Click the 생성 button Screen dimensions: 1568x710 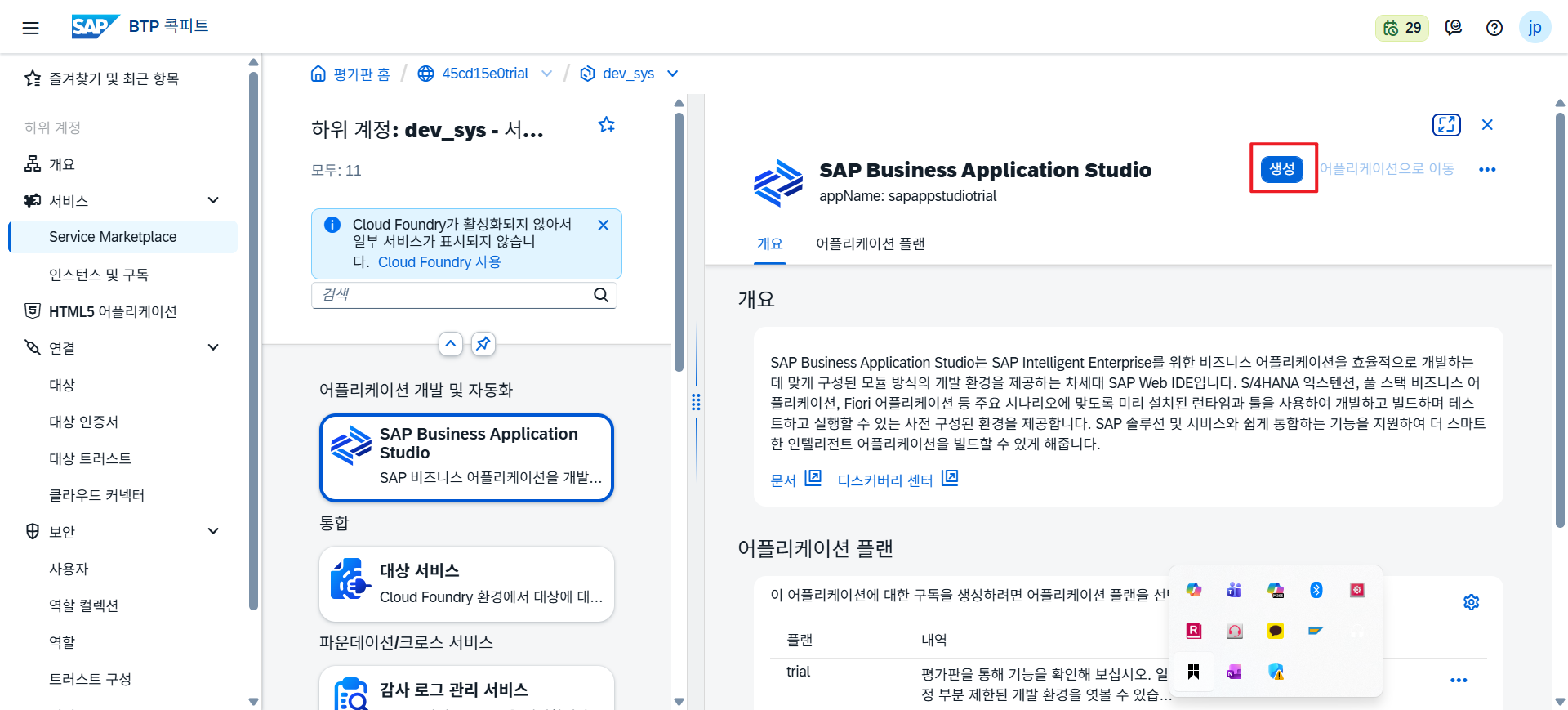1281,168
